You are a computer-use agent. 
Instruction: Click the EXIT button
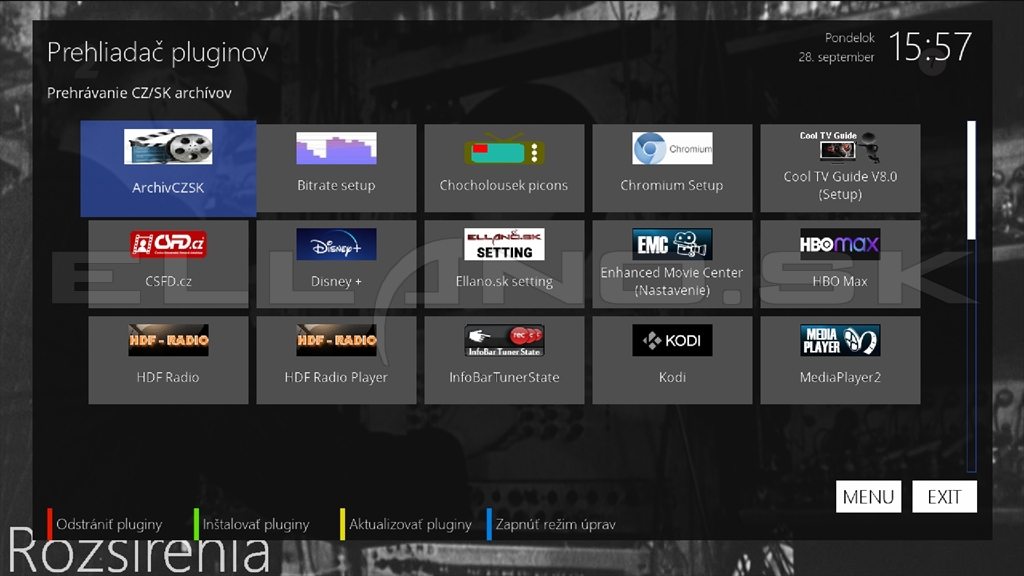point(944,497)
